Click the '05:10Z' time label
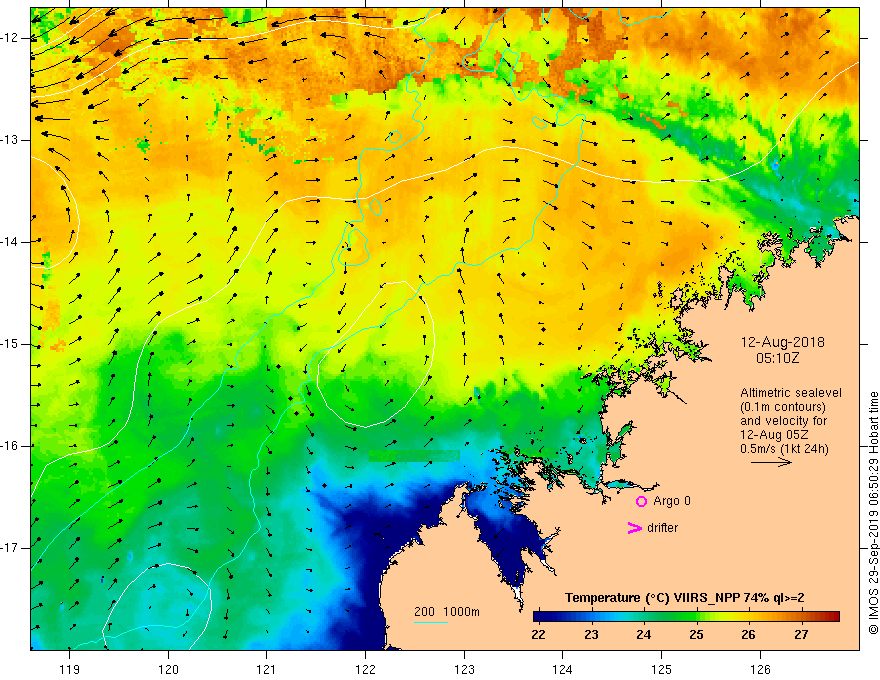Image resolution: width=880 pixels, height=680 pixels. pos(777,358)
